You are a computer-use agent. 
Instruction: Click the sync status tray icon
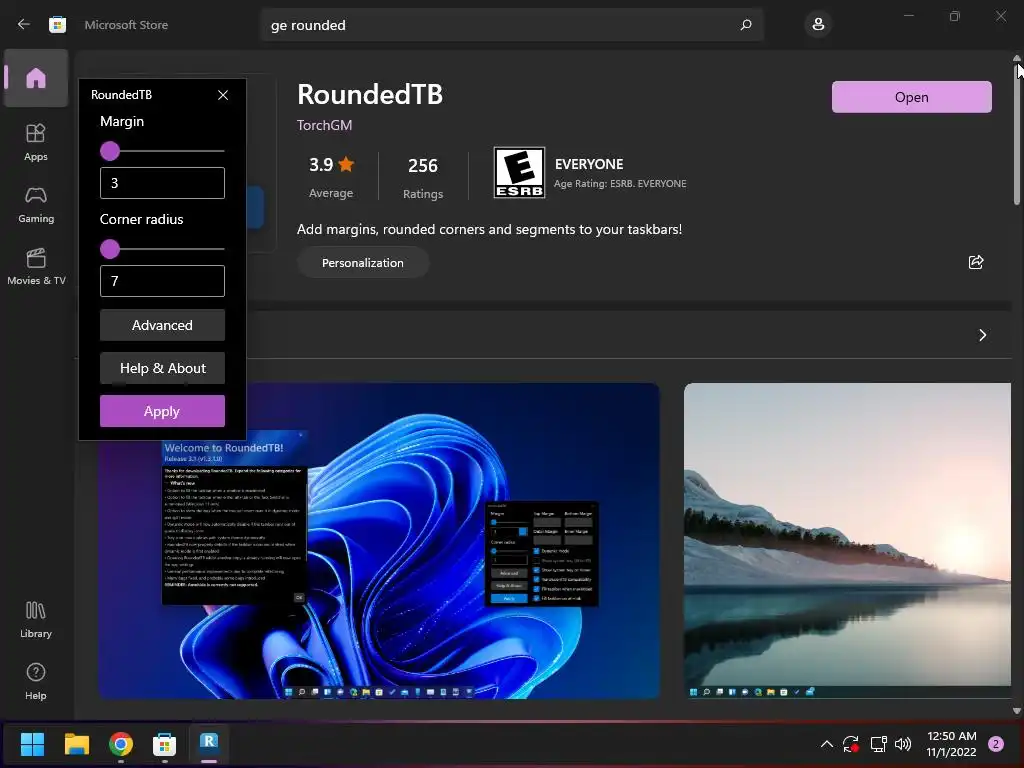pyautogui.click(x=850, y=744)
